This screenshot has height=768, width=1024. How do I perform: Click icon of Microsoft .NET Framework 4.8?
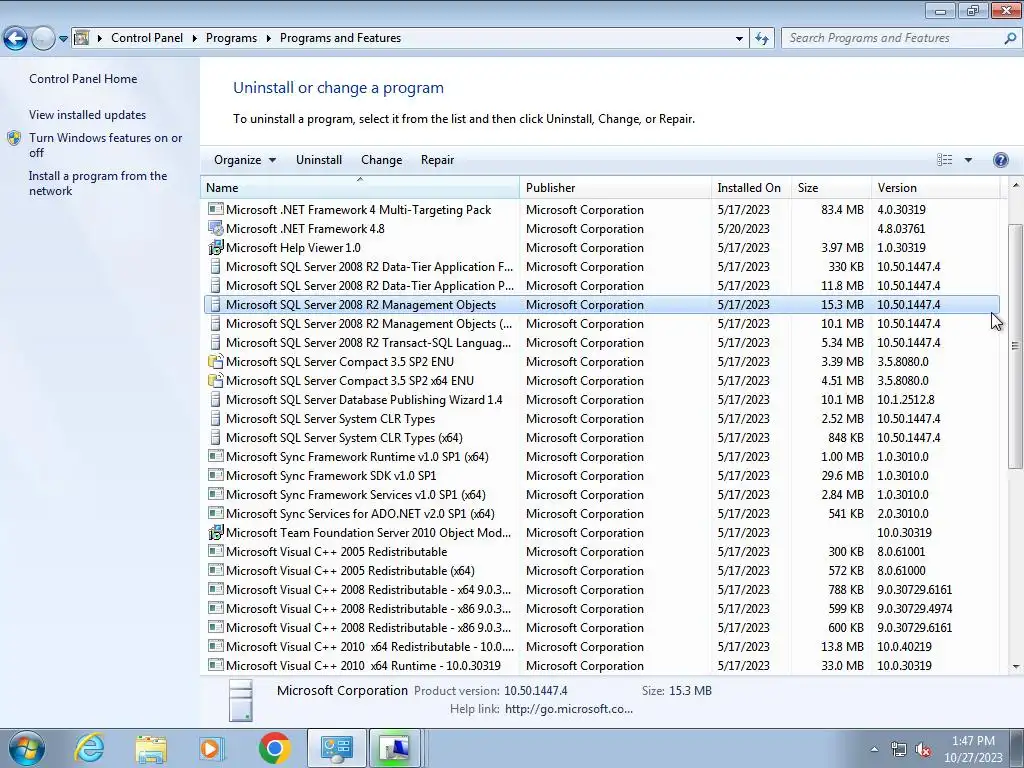(x=216, y=228)
